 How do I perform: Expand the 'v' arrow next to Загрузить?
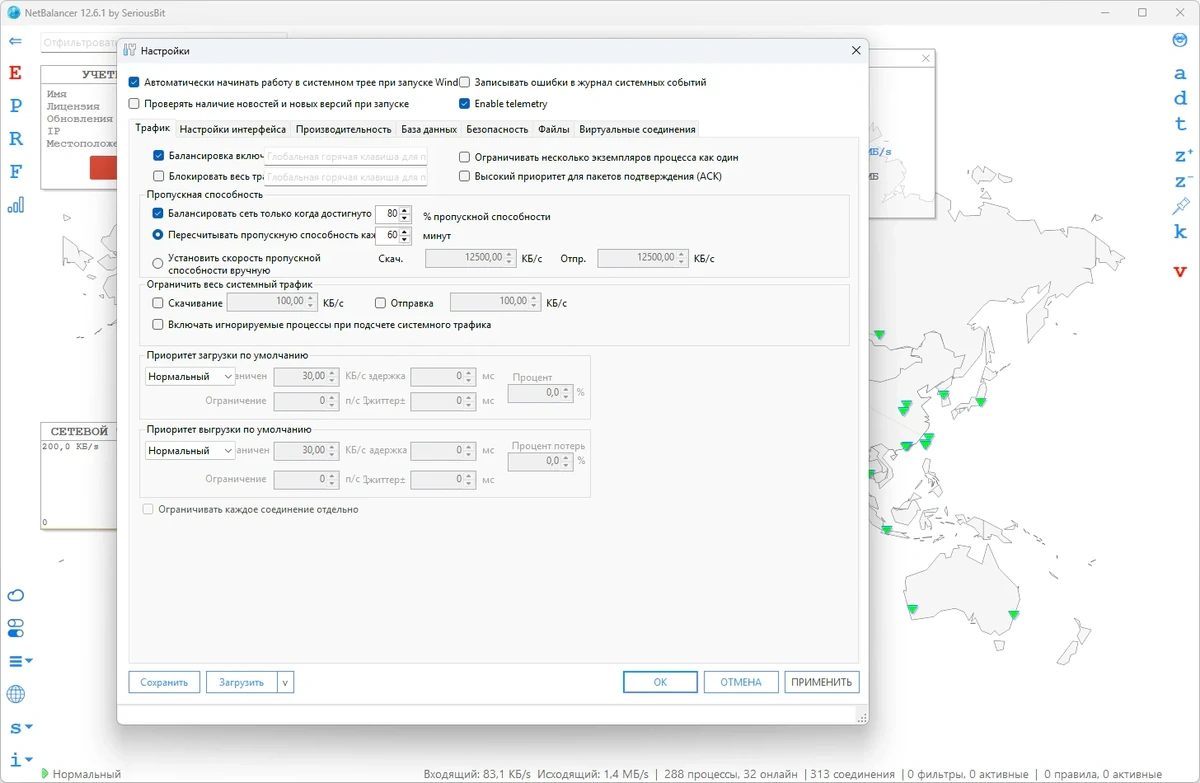(286, 682)
